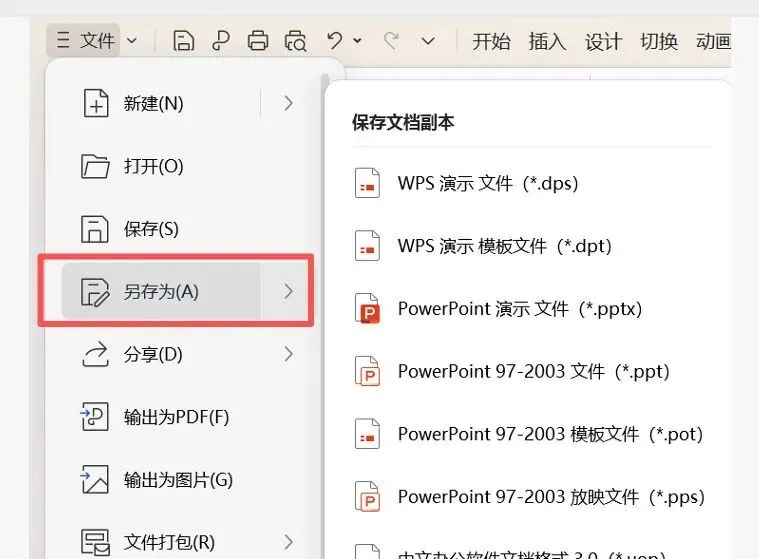This screenshot has height=559, width=759.
Task: Click the .dps file format icon
Action: [367, 183]
